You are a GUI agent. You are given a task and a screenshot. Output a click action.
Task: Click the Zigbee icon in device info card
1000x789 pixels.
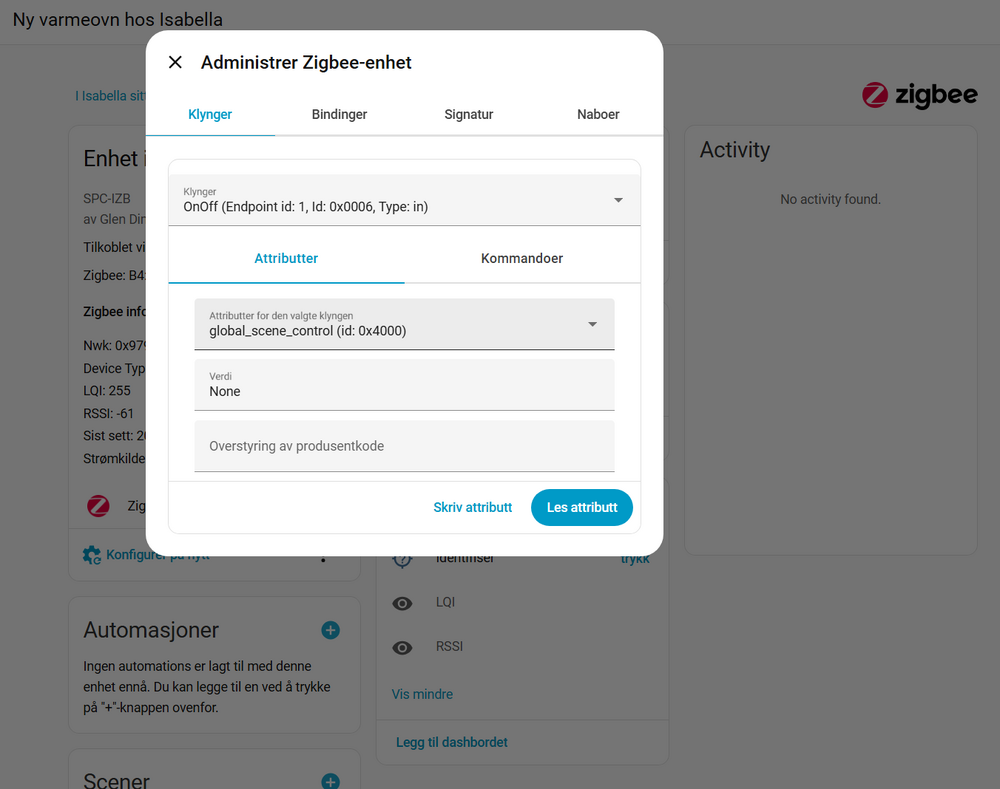[98, 506]
